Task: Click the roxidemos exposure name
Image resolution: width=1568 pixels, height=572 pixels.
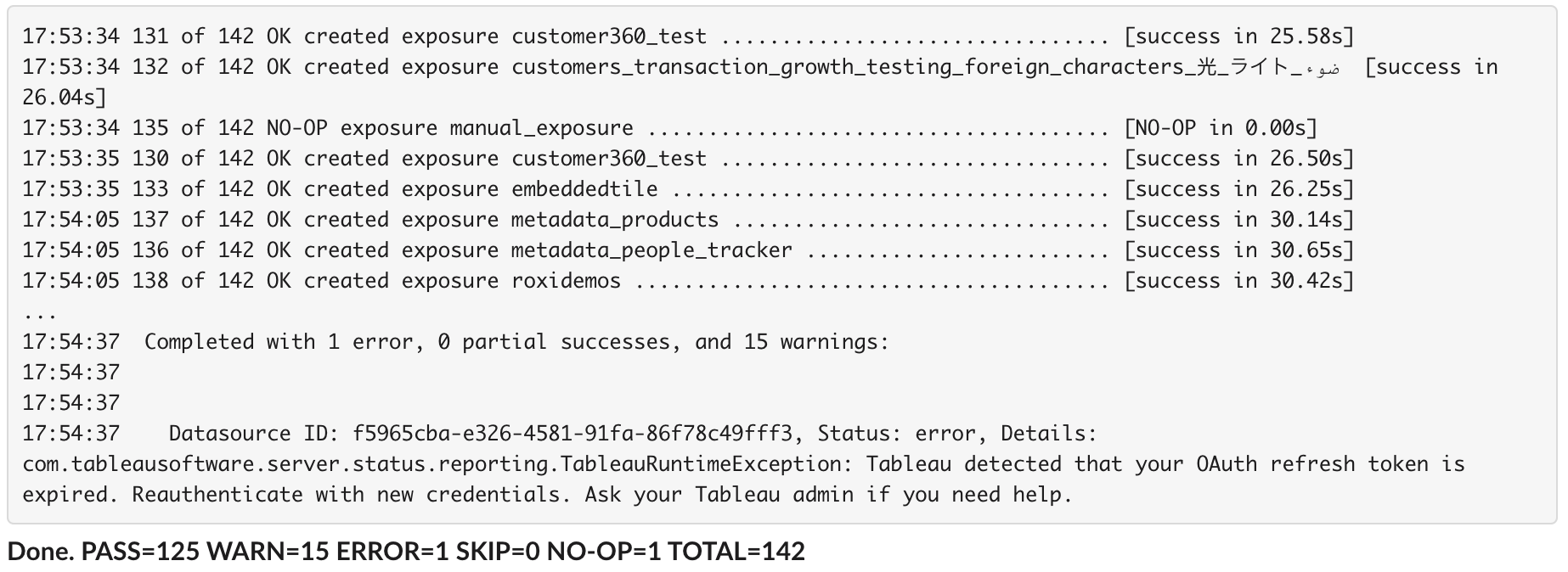Action: (x=566, y=281)
